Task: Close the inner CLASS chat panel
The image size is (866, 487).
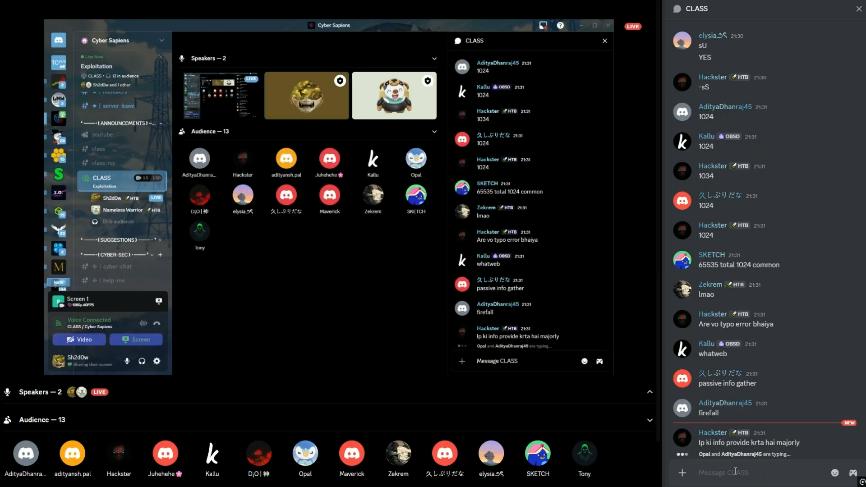Action: [x=604, y=41]
